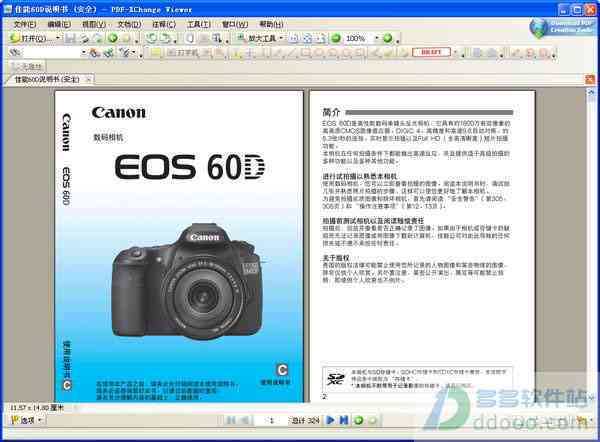This screenshot has height=442, width=600.
Task: Click the search options icon before the sticky note
Action: 124,52
